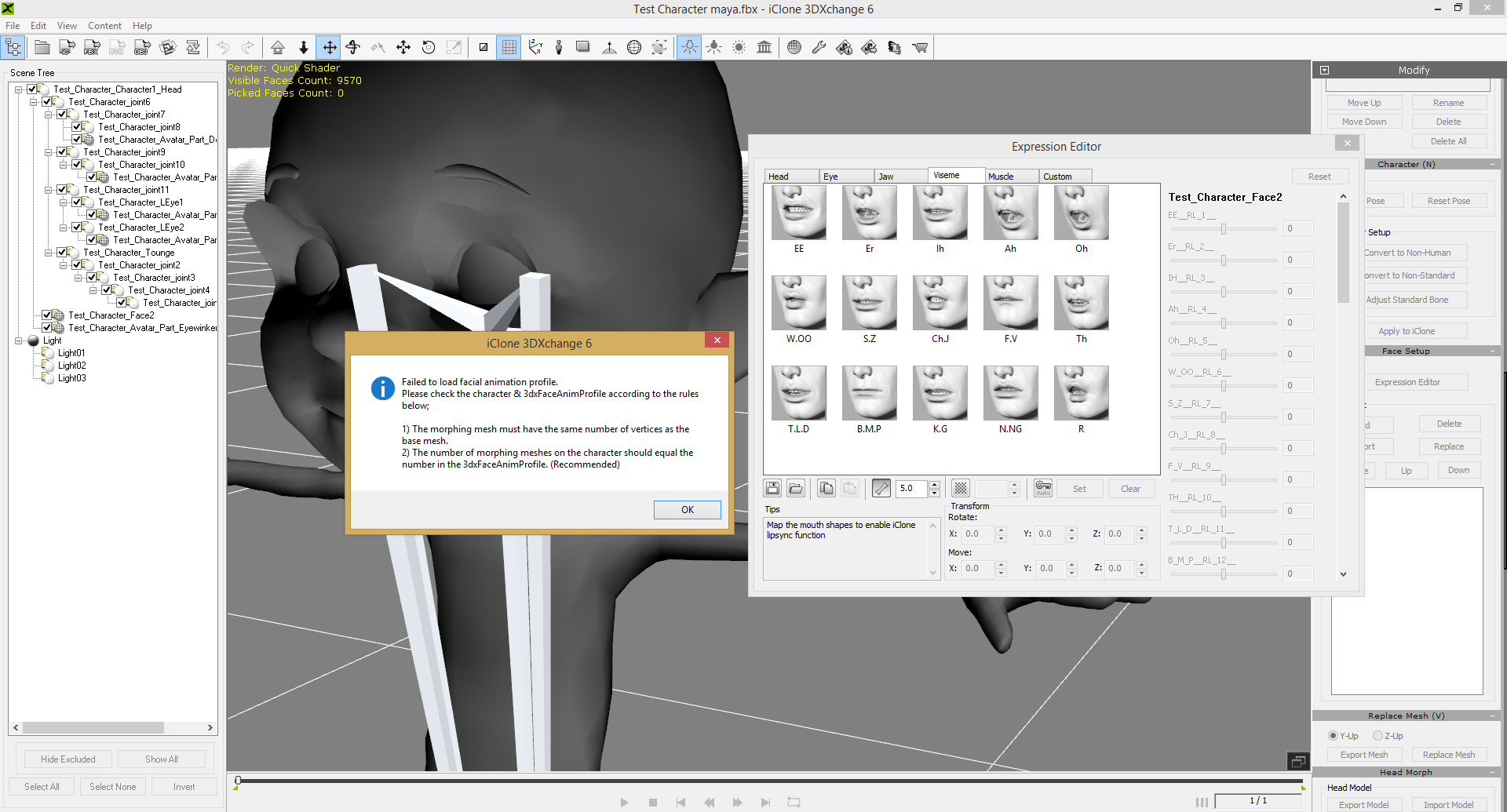Switch to the Muscle tab
1507x812 pixels.
pos(1001,177)
